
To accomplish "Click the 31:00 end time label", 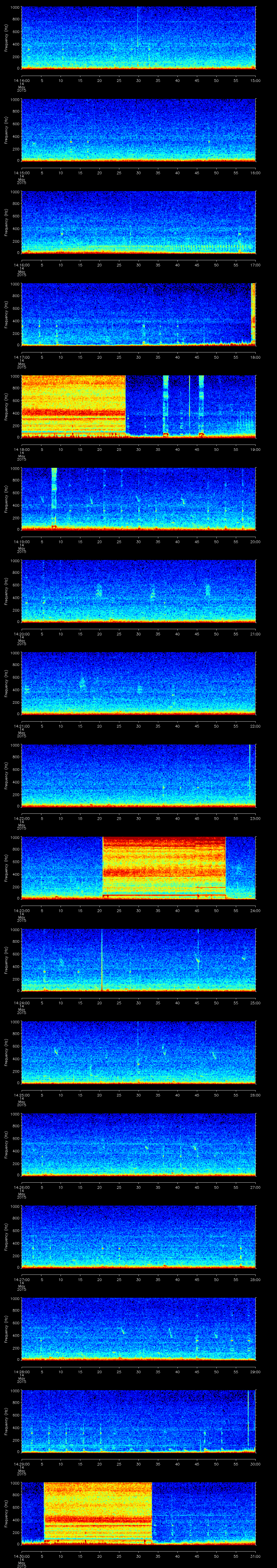I will [256, 1556].
